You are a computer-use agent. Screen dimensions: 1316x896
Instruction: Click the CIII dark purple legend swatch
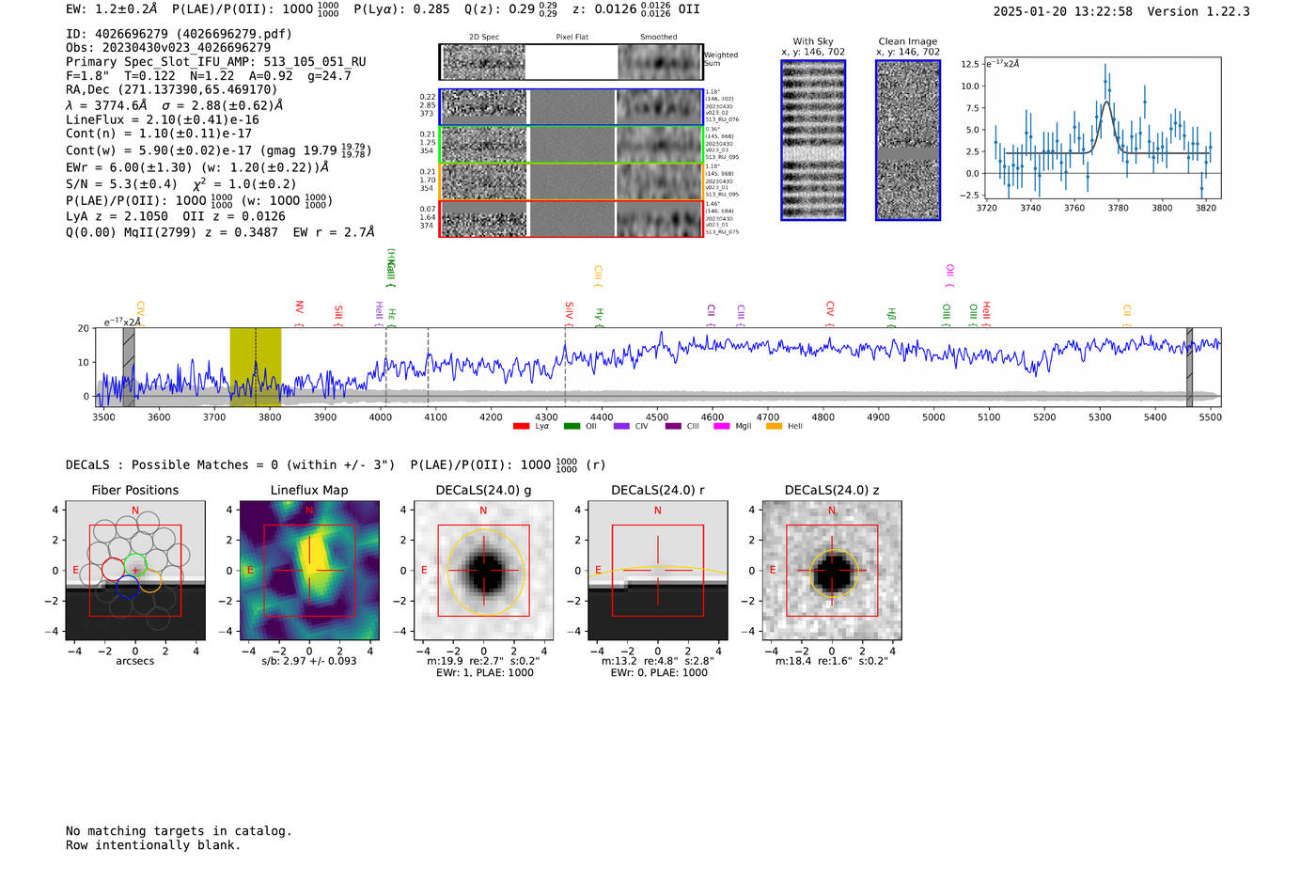[673, 427]
